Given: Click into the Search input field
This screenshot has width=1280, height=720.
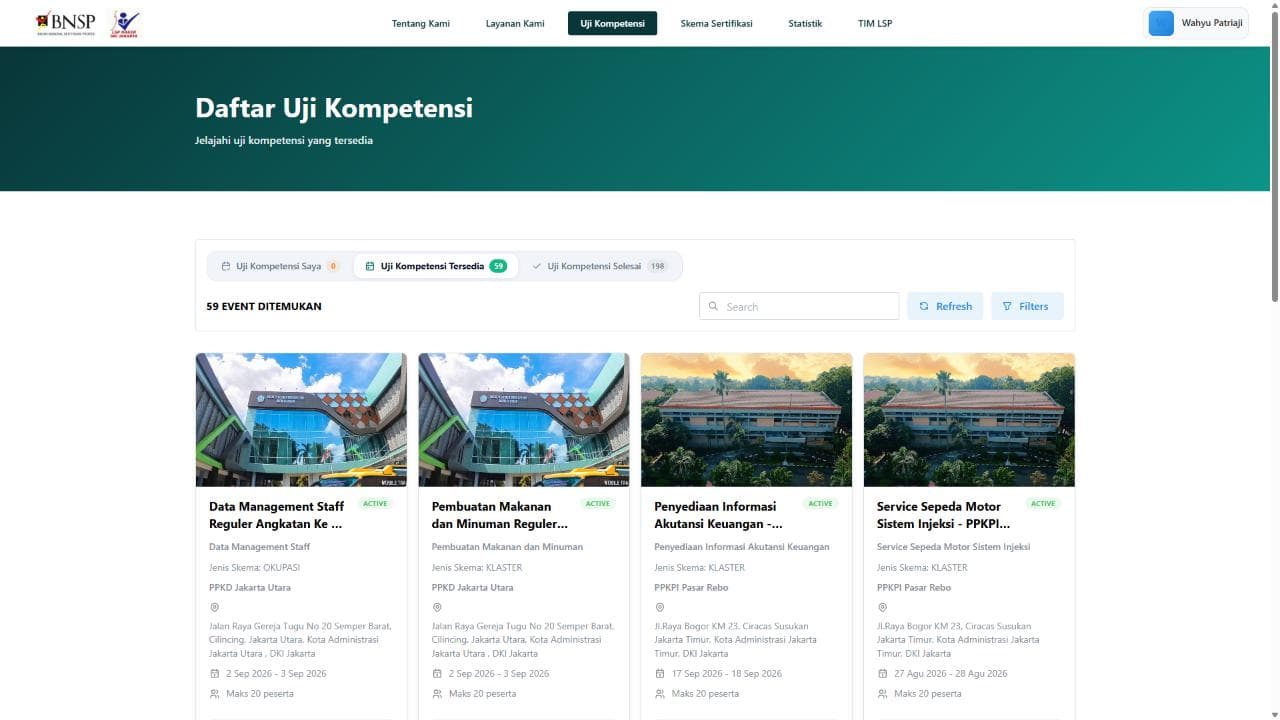Looking at the screenshot, I should pyautogui.click(x=799, y=306).
